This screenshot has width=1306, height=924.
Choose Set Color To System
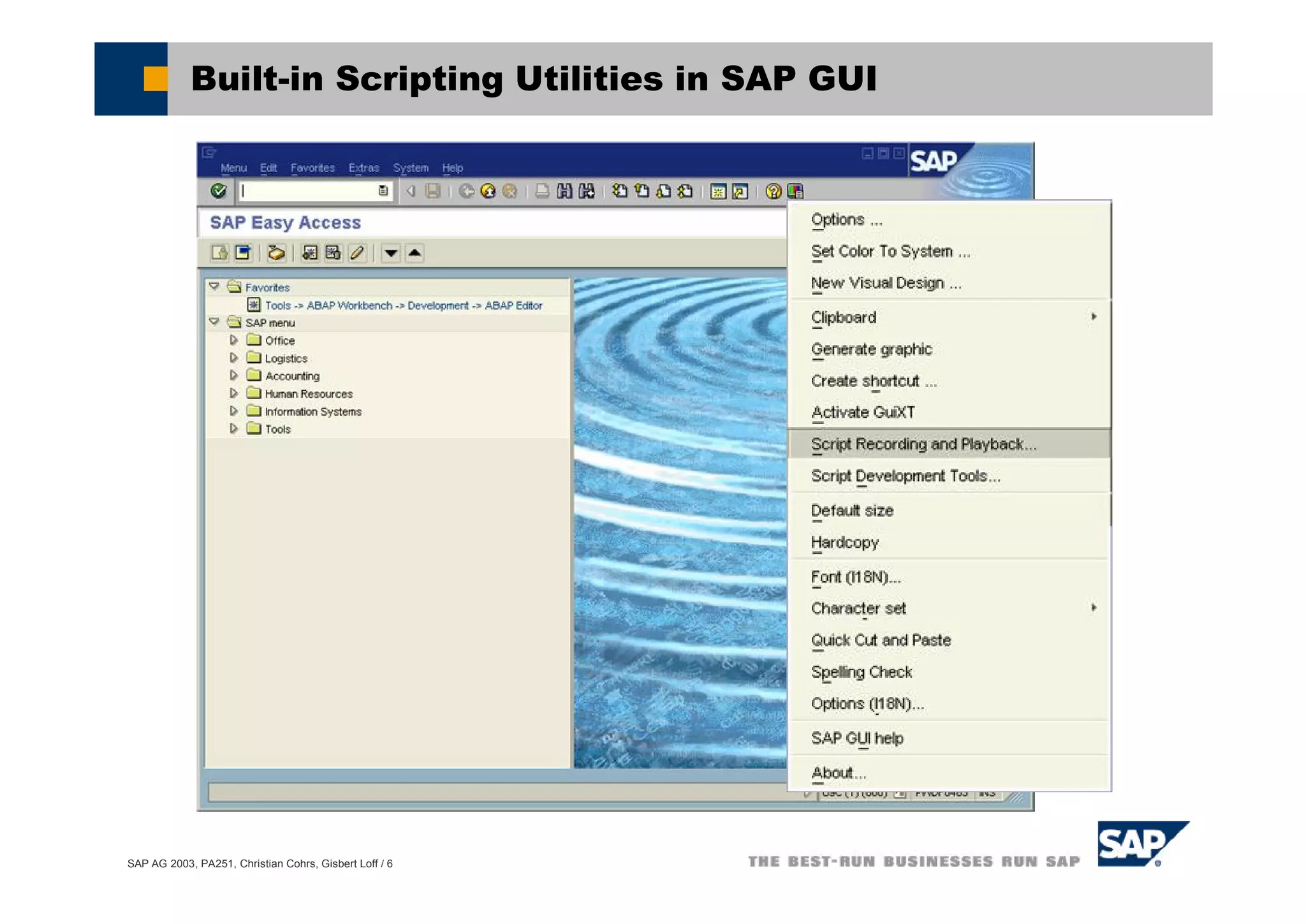950,251
